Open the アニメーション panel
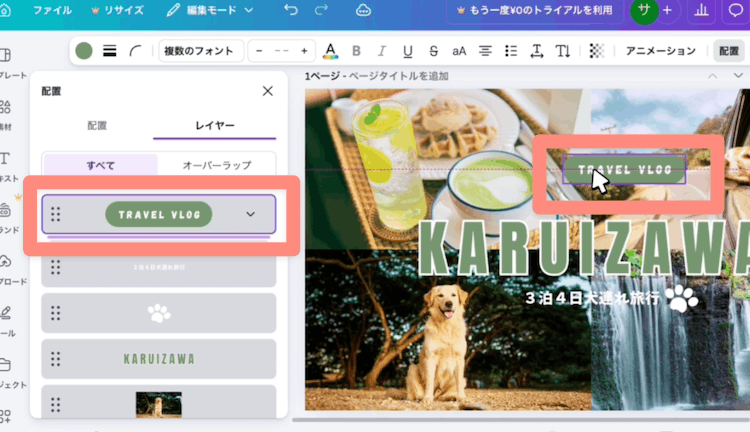The height and width of the screenshot is (432, 750). tap(661, 51)
